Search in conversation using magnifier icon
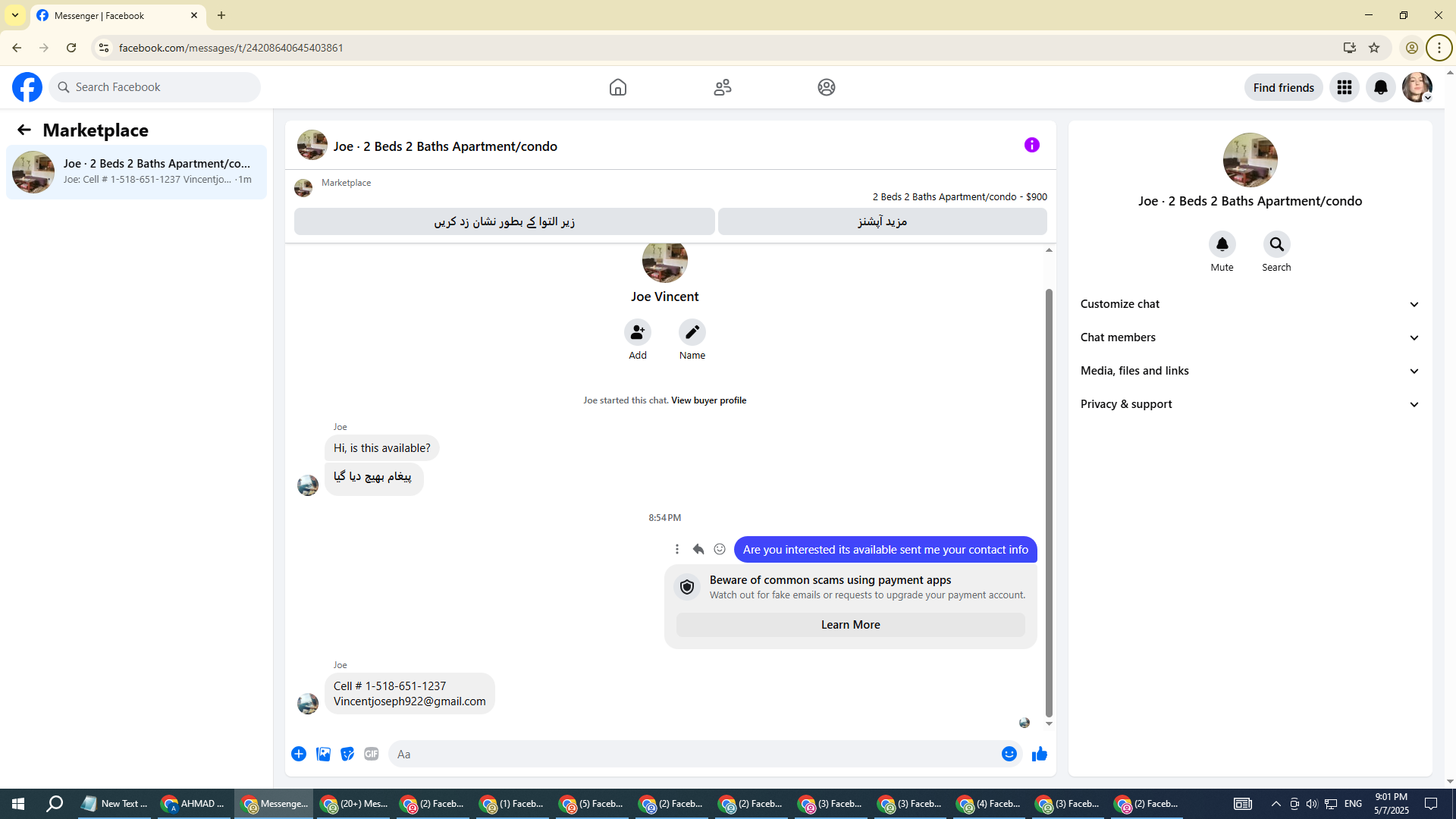Screen dimensions: 1456x819 (1276, 244)
